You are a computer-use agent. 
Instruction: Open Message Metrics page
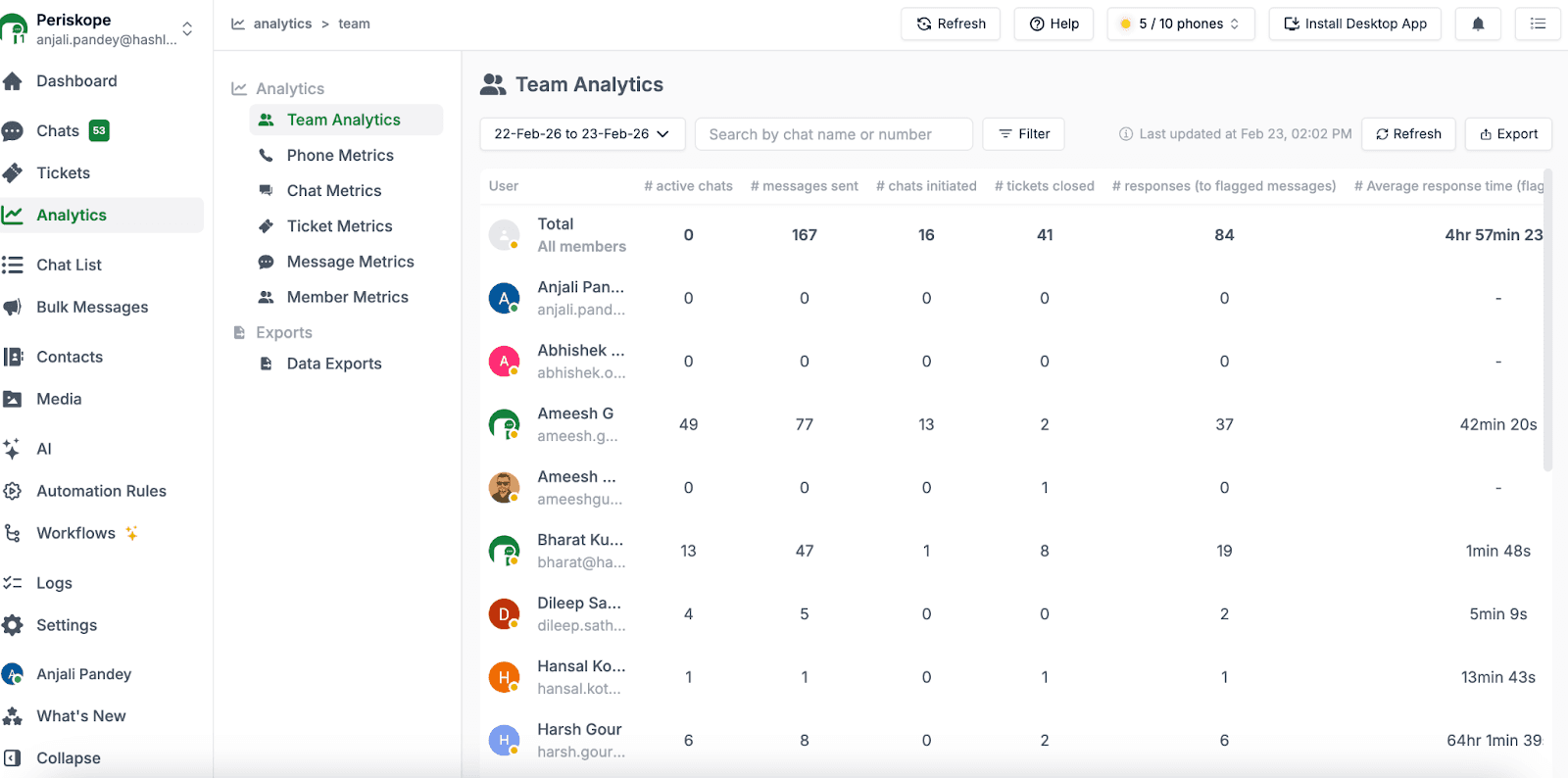(x=350, y=262)
